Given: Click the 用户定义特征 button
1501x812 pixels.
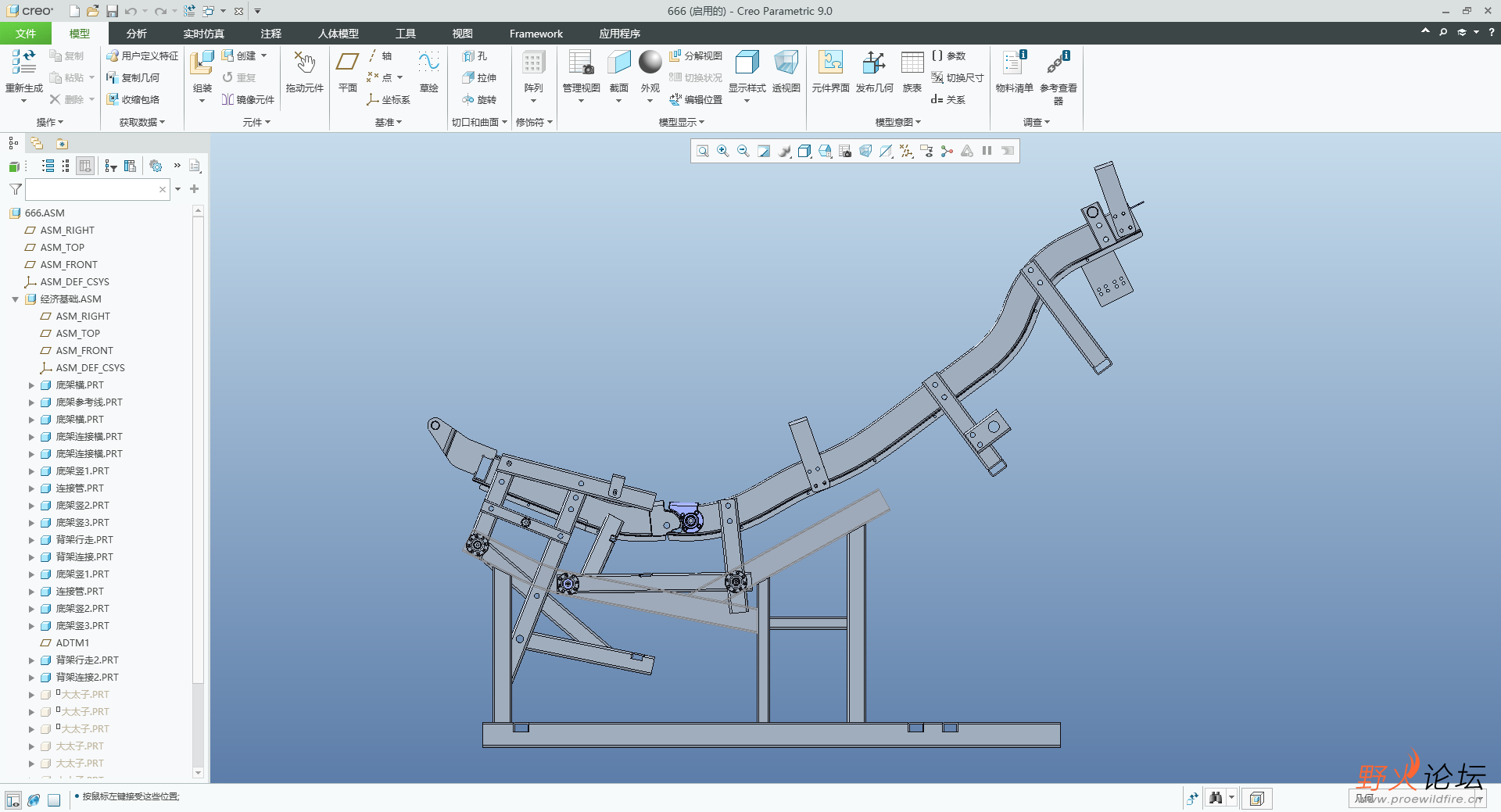Looking at the screenshot, I should pyautogui.click(x=142, y=55).
